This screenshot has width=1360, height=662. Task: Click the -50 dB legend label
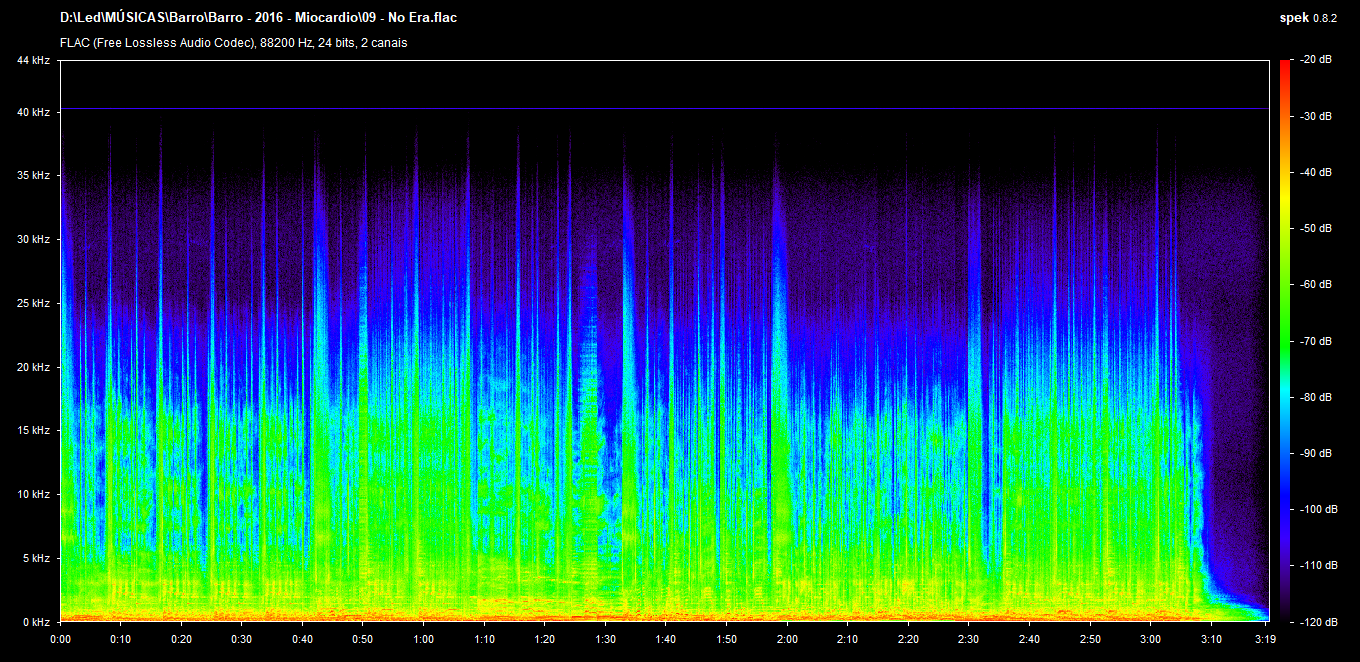1318,228
